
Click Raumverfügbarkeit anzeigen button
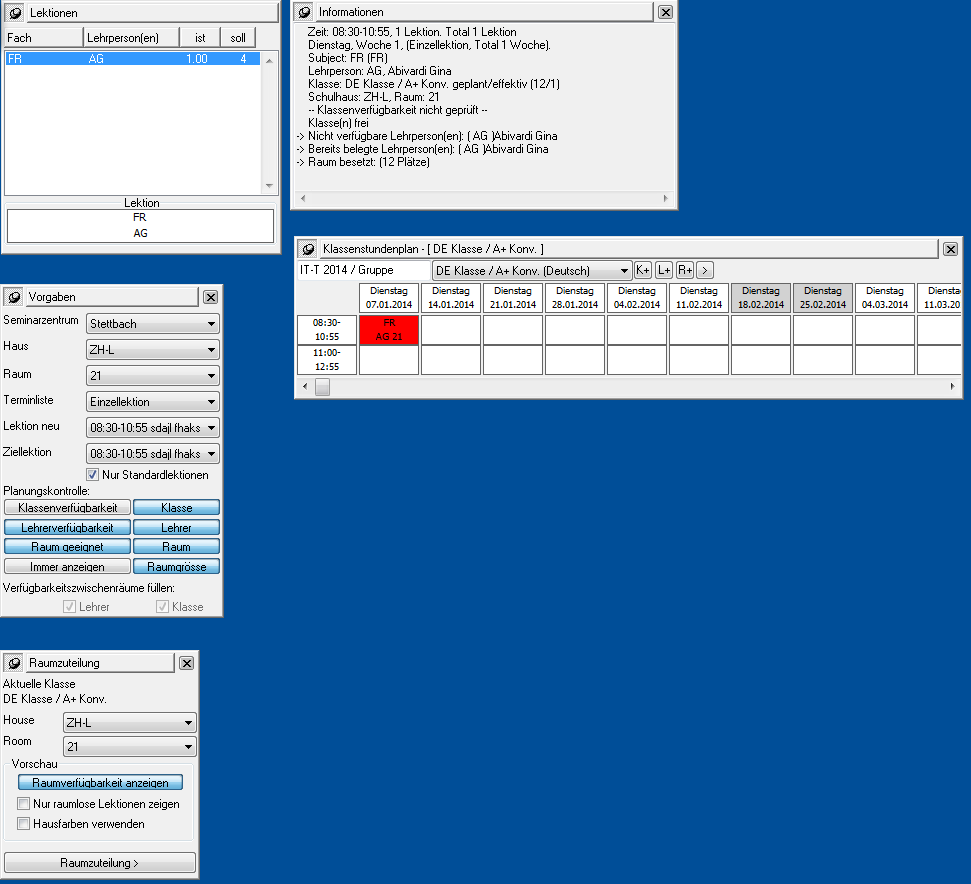point(100,783)
